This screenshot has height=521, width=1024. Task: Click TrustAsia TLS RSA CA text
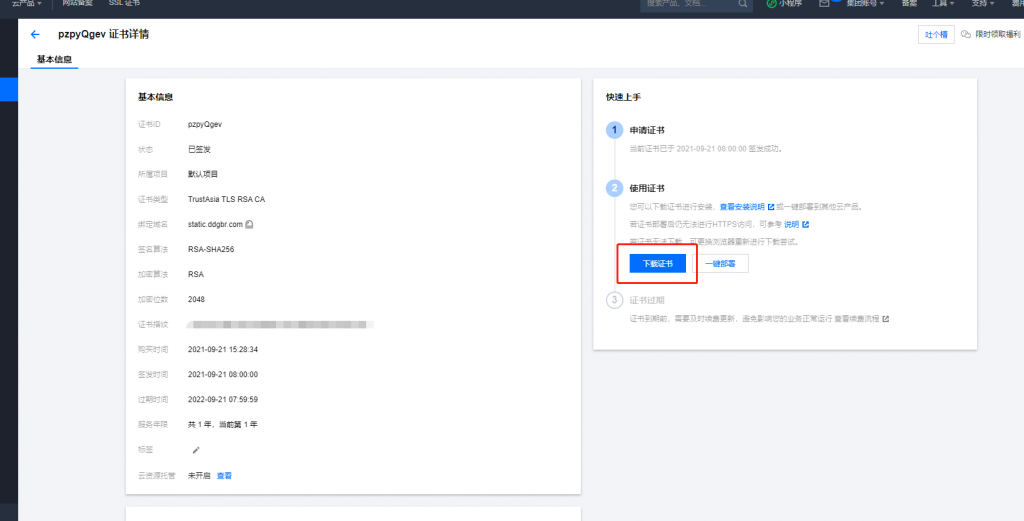[226, 199]
